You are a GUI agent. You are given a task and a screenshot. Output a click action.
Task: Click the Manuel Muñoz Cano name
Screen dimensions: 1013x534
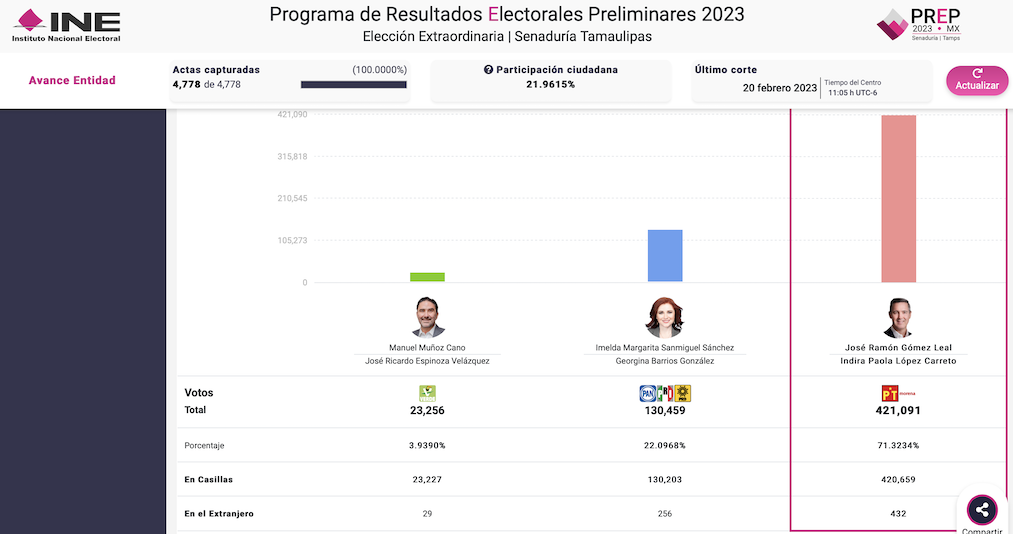(427, 348)
